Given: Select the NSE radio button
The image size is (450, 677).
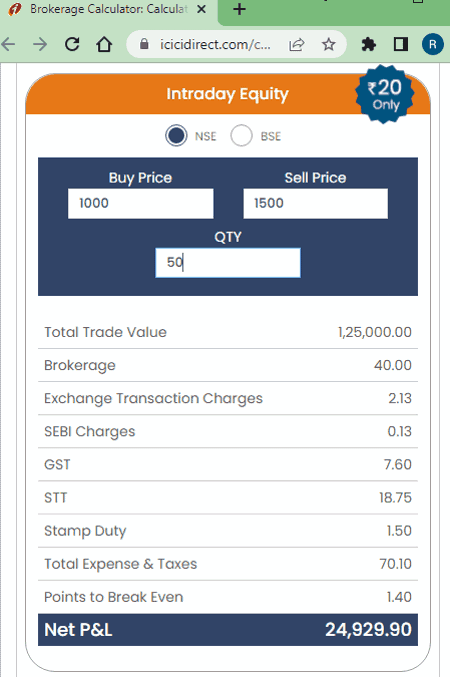Looking at the screenshot, I should [176, 136].
